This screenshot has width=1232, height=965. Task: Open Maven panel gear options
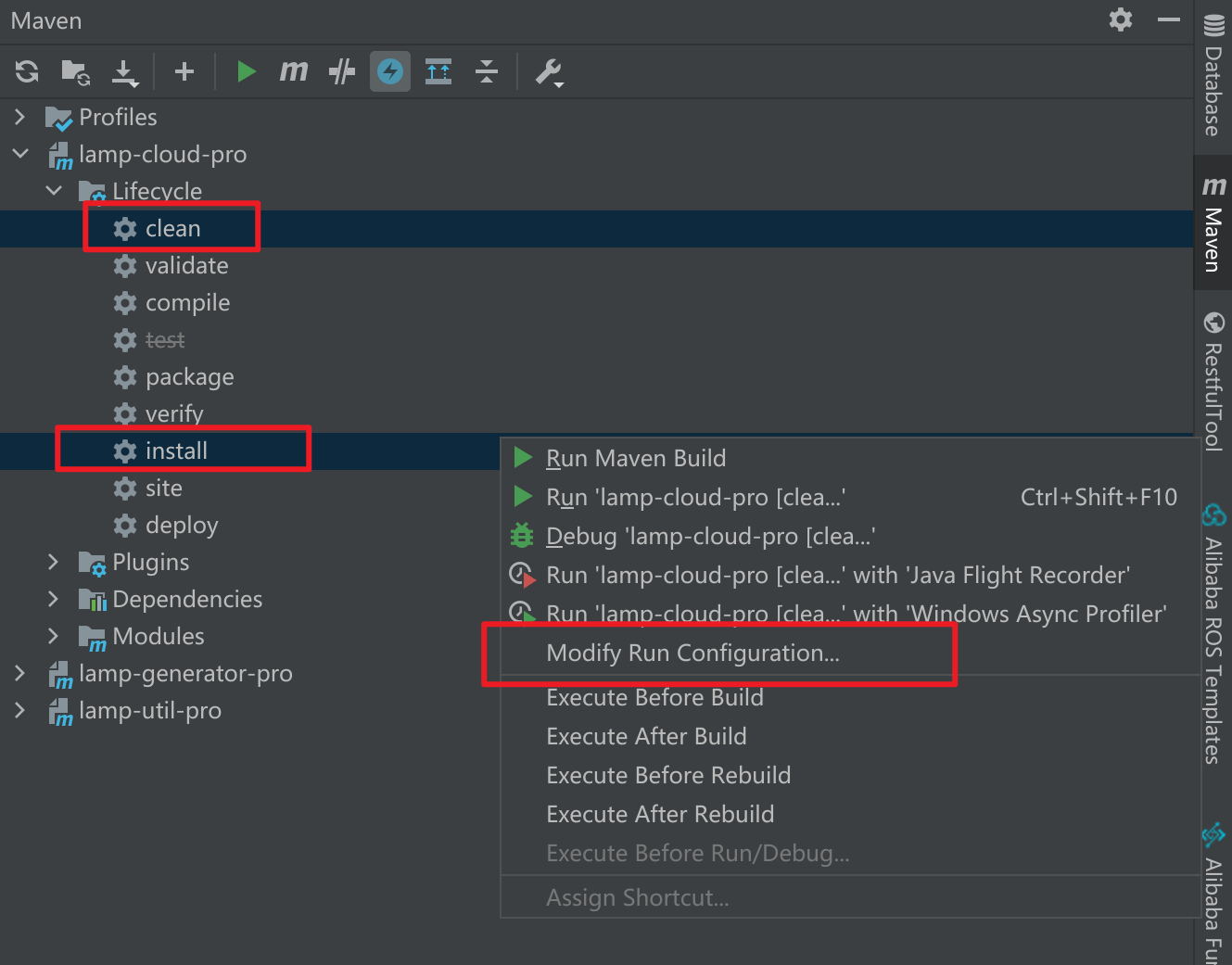coord(1121,19)
